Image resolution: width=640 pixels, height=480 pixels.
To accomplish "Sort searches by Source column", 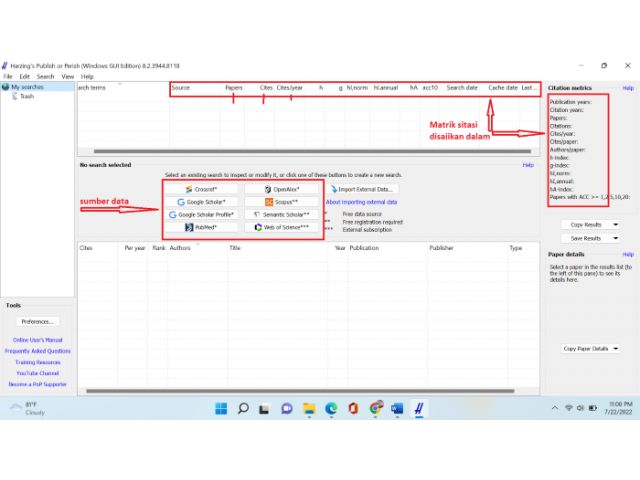I will point(180,88).
